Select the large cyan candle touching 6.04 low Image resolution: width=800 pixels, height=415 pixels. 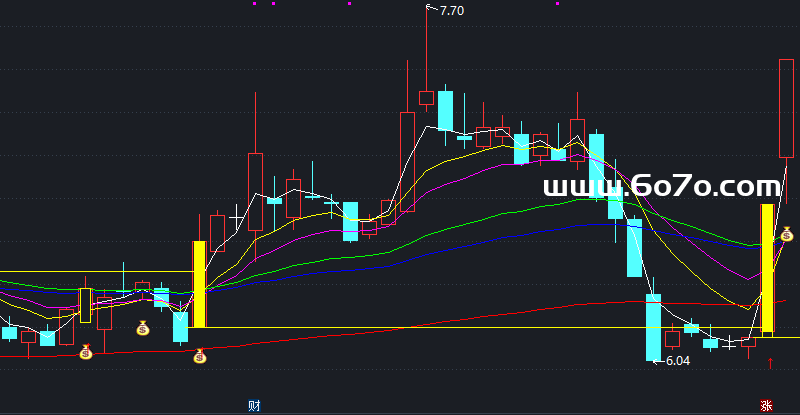click(x=653, y=327)
